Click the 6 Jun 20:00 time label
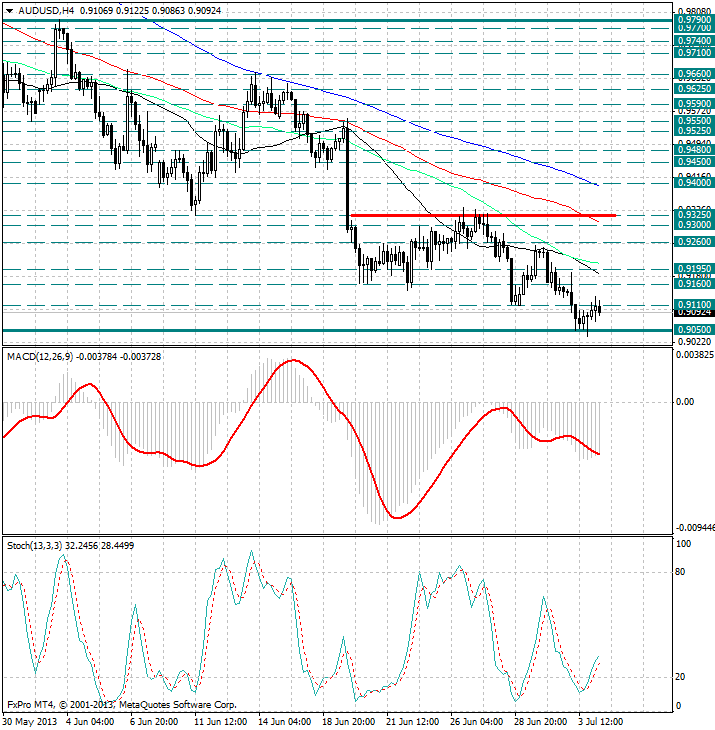The height and width of the screenshot is (730, 715). coord(154,722)
